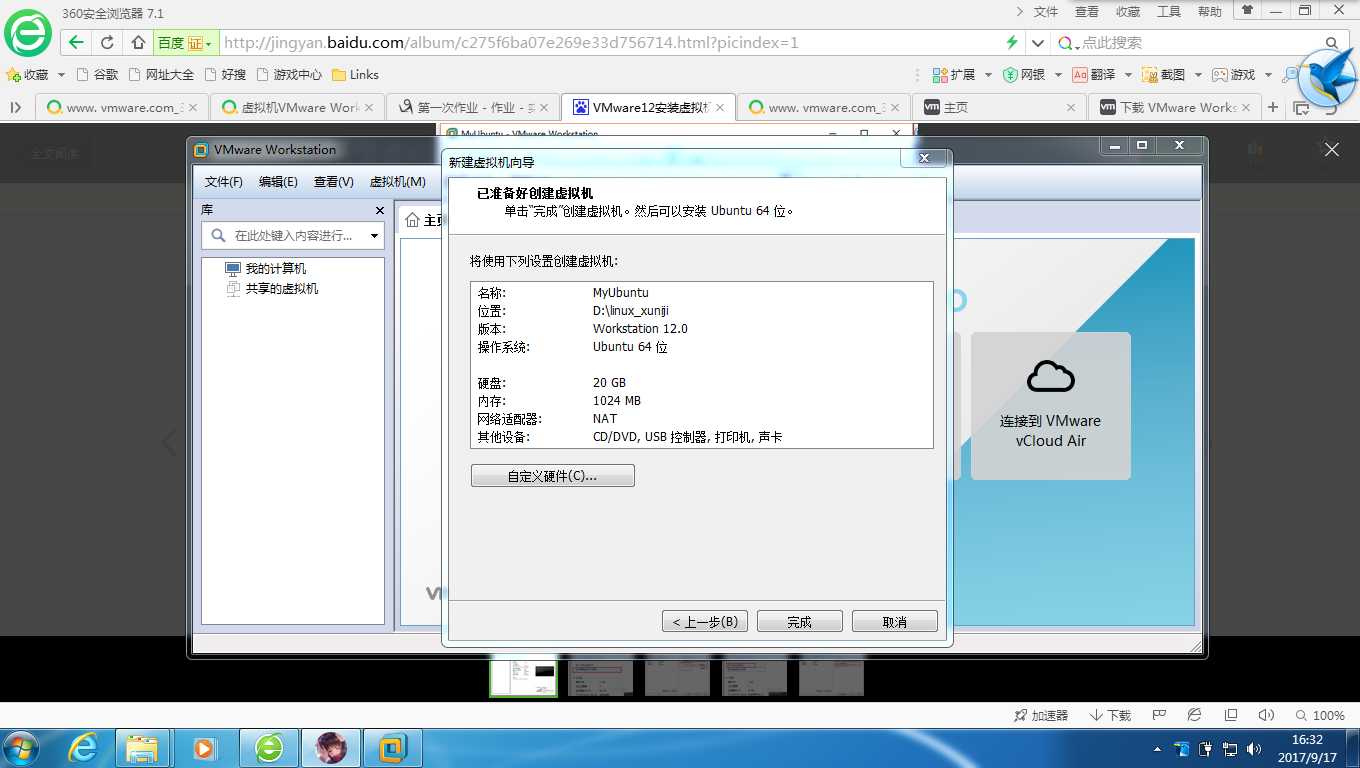This screenshot has height=768, width=1360.
Task: Show hidden tray icons arrow
Action: point(1158,749)
